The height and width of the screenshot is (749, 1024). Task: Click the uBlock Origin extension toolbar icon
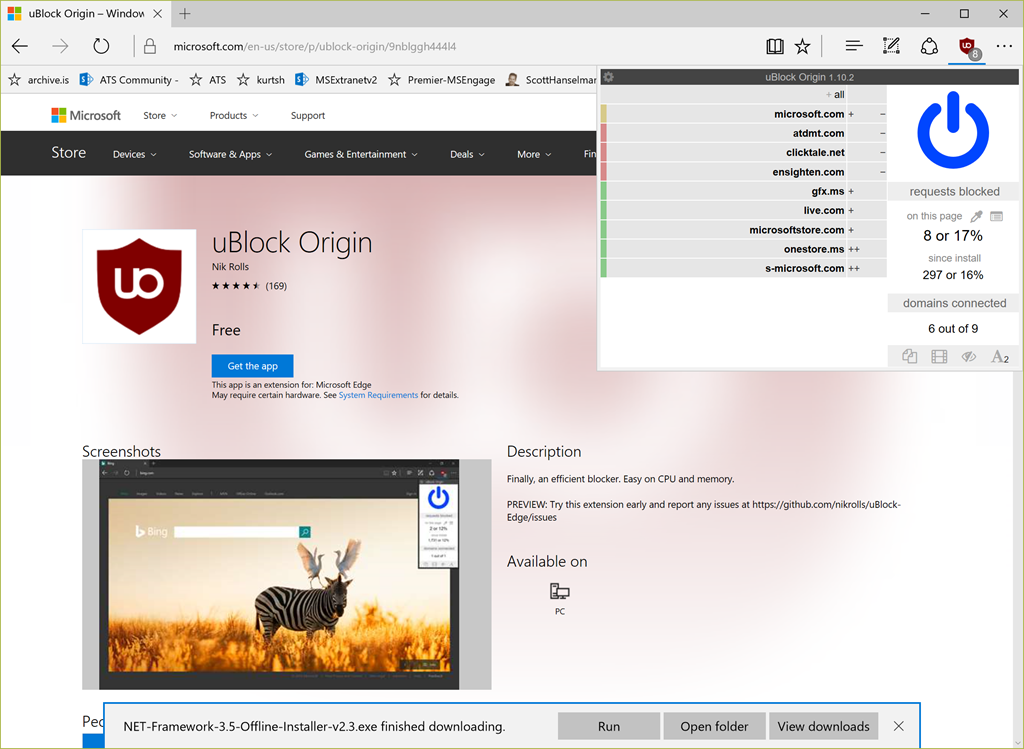[967, 47]
